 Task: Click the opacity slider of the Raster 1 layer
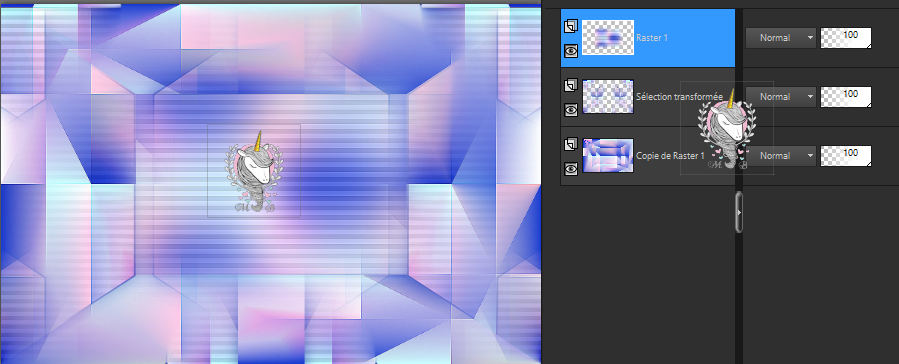(846, 38)
